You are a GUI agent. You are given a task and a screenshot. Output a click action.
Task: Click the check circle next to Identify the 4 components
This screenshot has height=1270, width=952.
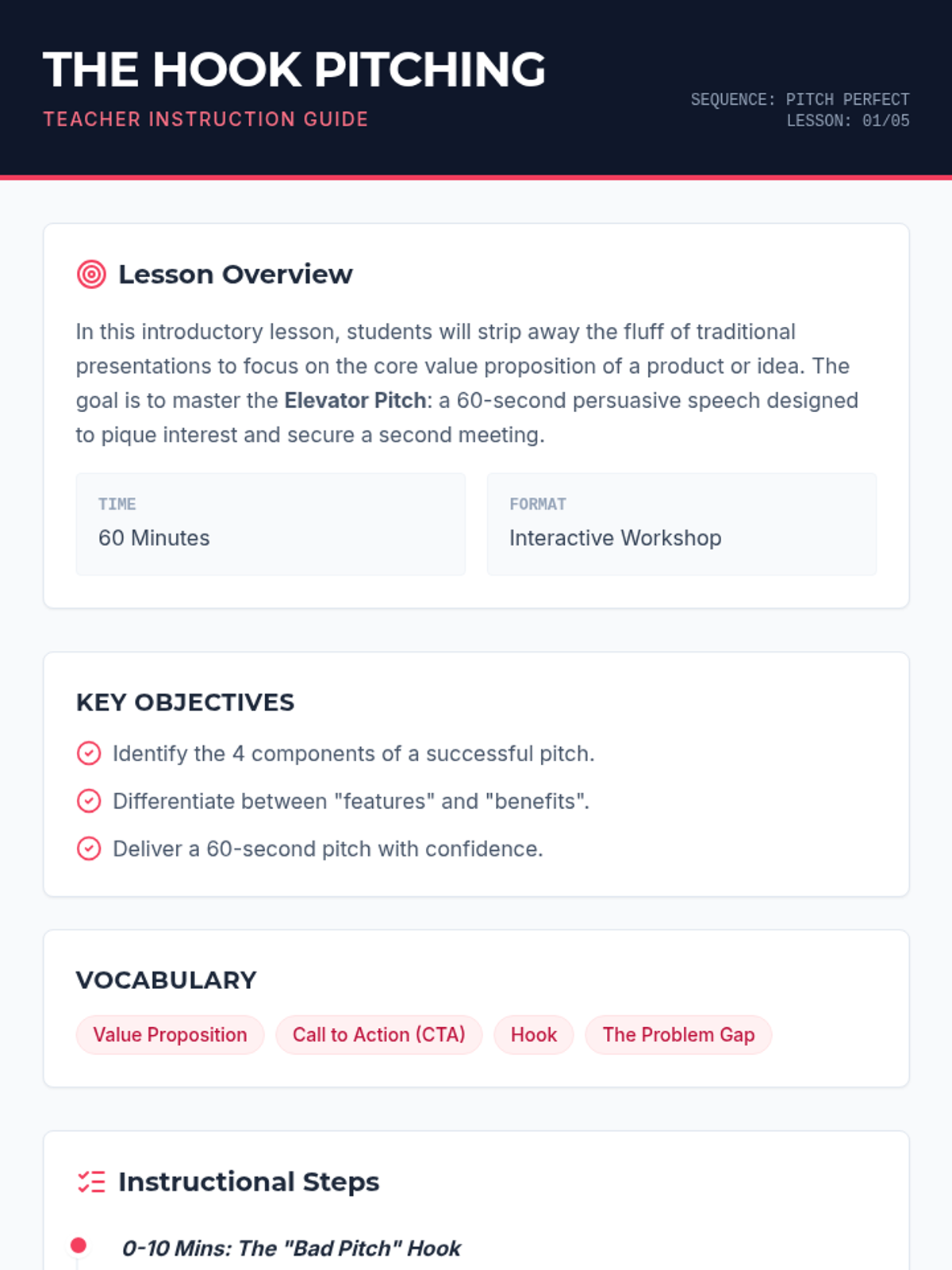tap(89, 753)
